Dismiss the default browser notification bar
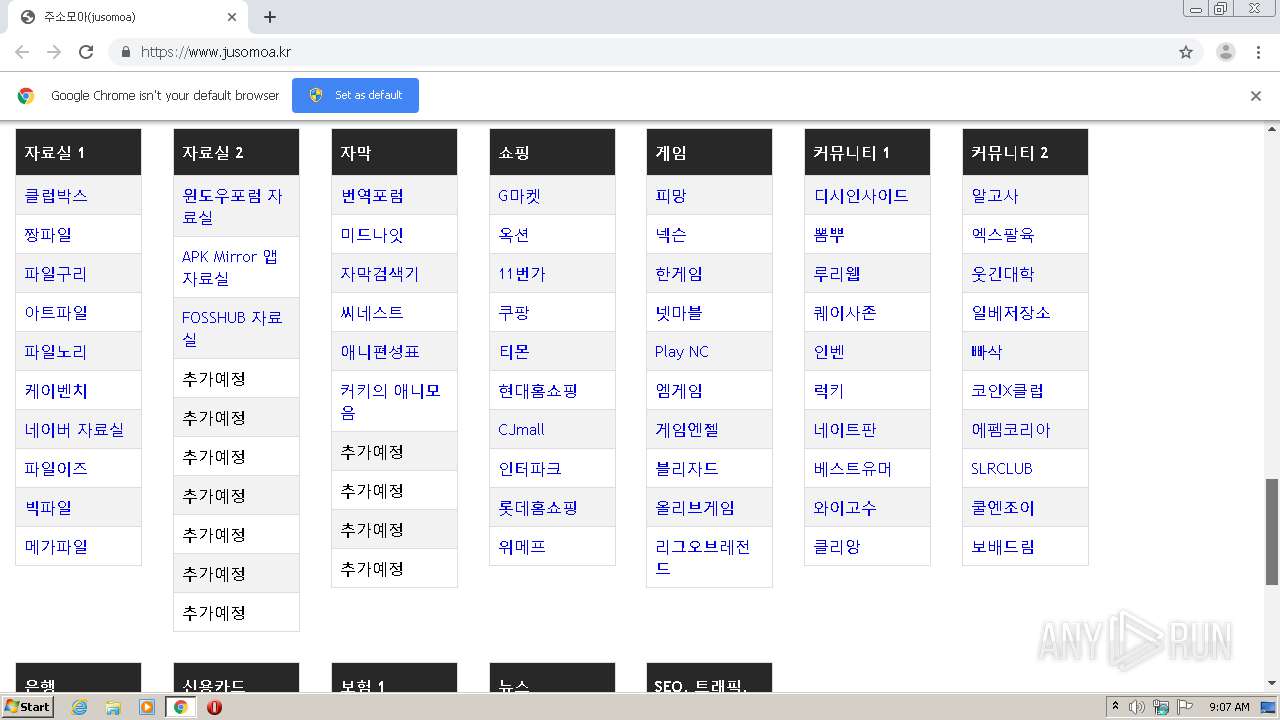 (x=1256, y=96)
